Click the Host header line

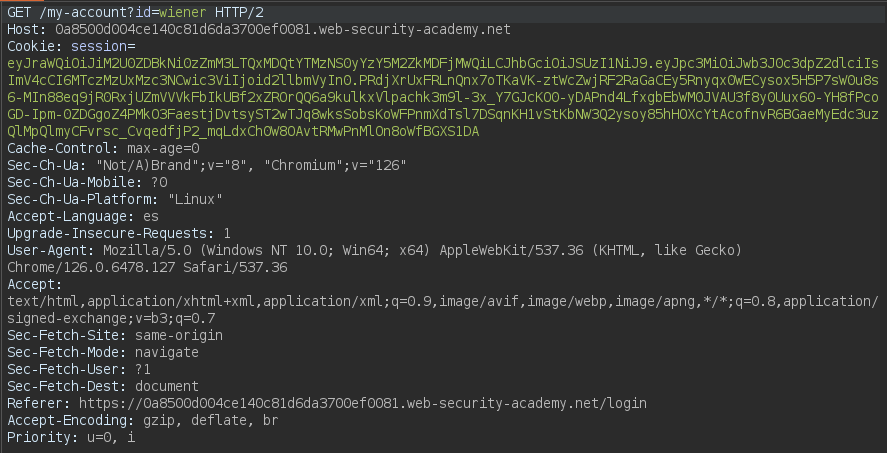[200, 29]
